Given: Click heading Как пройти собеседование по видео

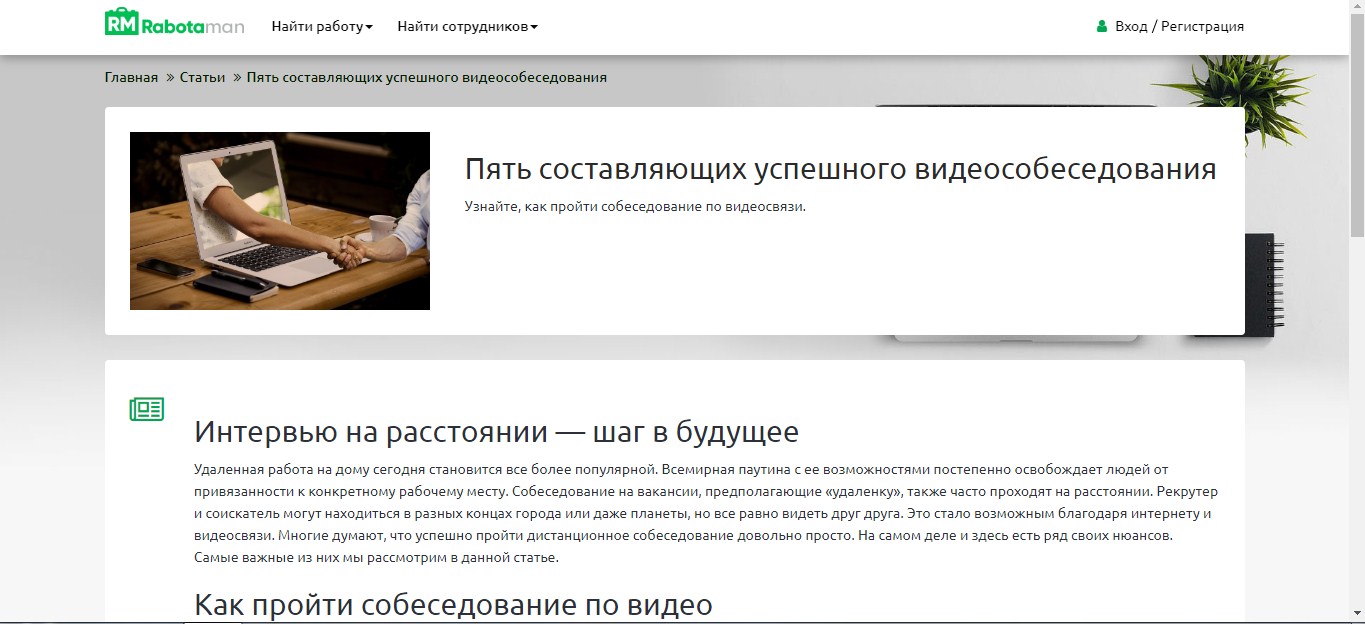Looking at the screenshot, I should click(x=453, y=605).
